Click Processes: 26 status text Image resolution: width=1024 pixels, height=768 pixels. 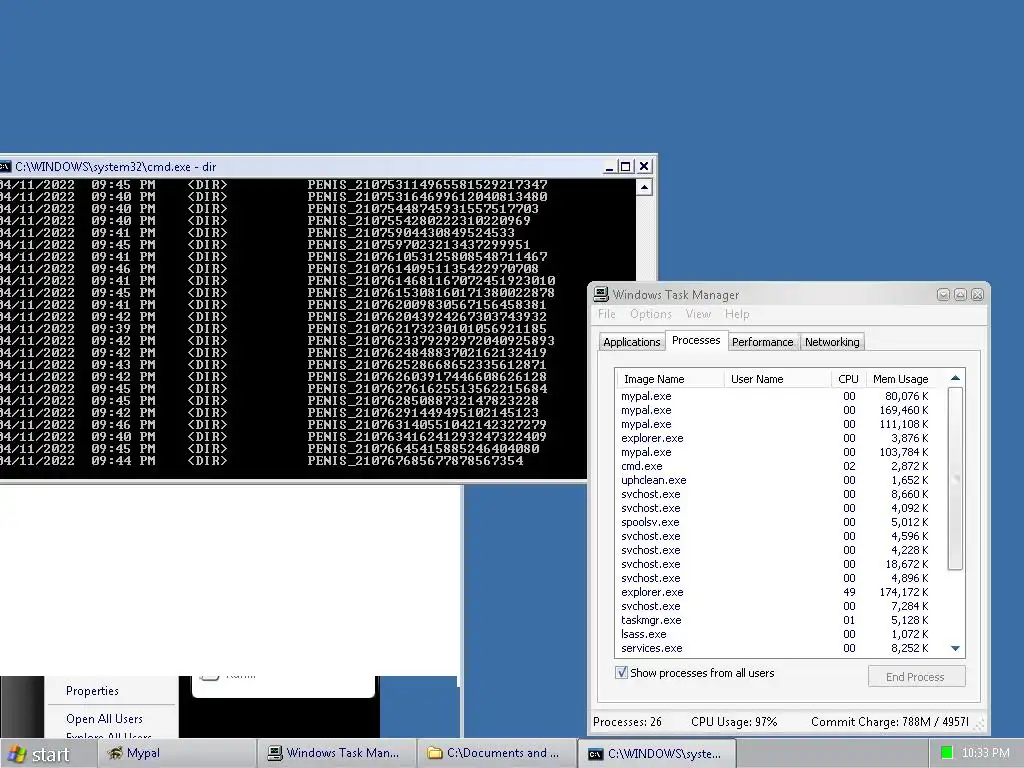(x=627, y=722)
